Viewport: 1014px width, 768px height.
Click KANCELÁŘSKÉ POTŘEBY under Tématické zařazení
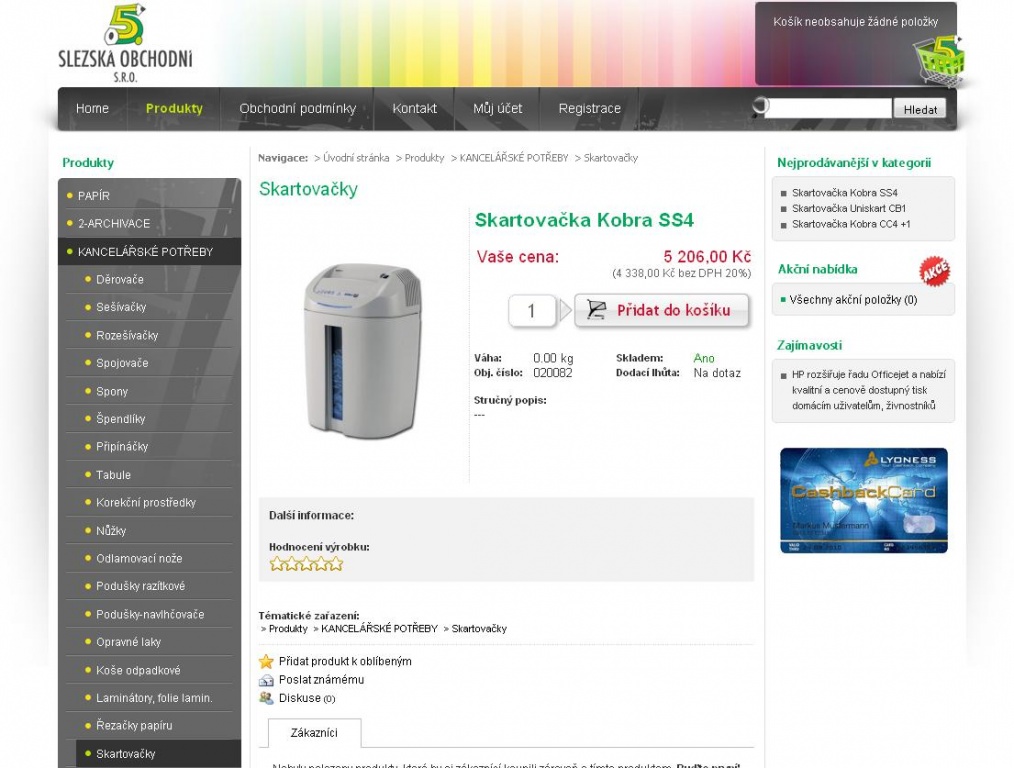pos(380,628)
